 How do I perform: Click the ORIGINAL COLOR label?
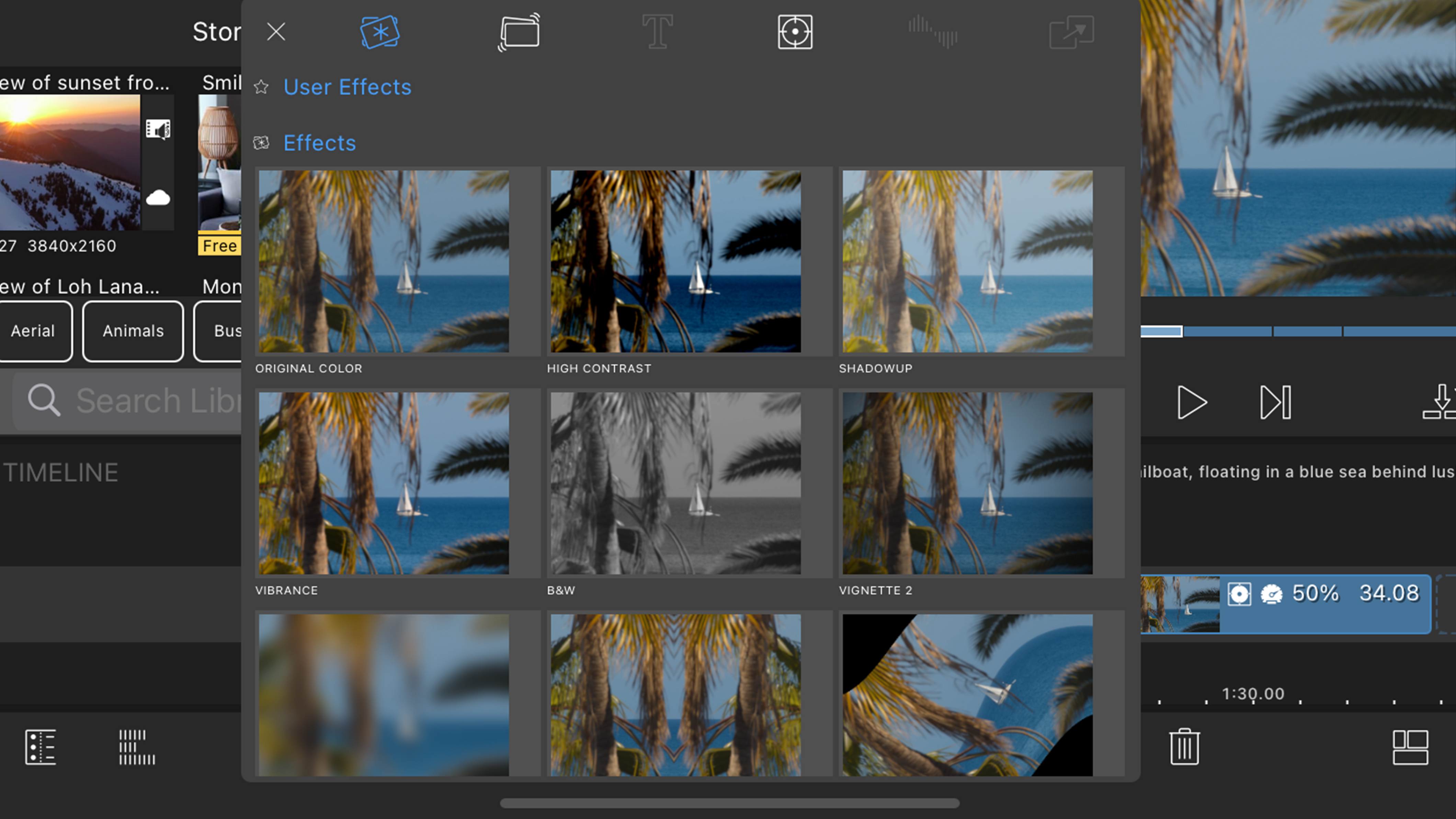tap(309, 368)
